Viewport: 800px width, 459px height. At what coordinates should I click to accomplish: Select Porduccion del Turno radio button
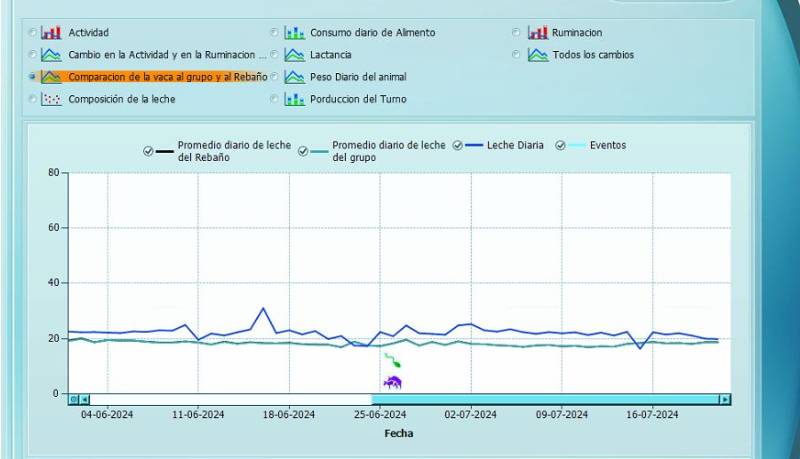274,99
